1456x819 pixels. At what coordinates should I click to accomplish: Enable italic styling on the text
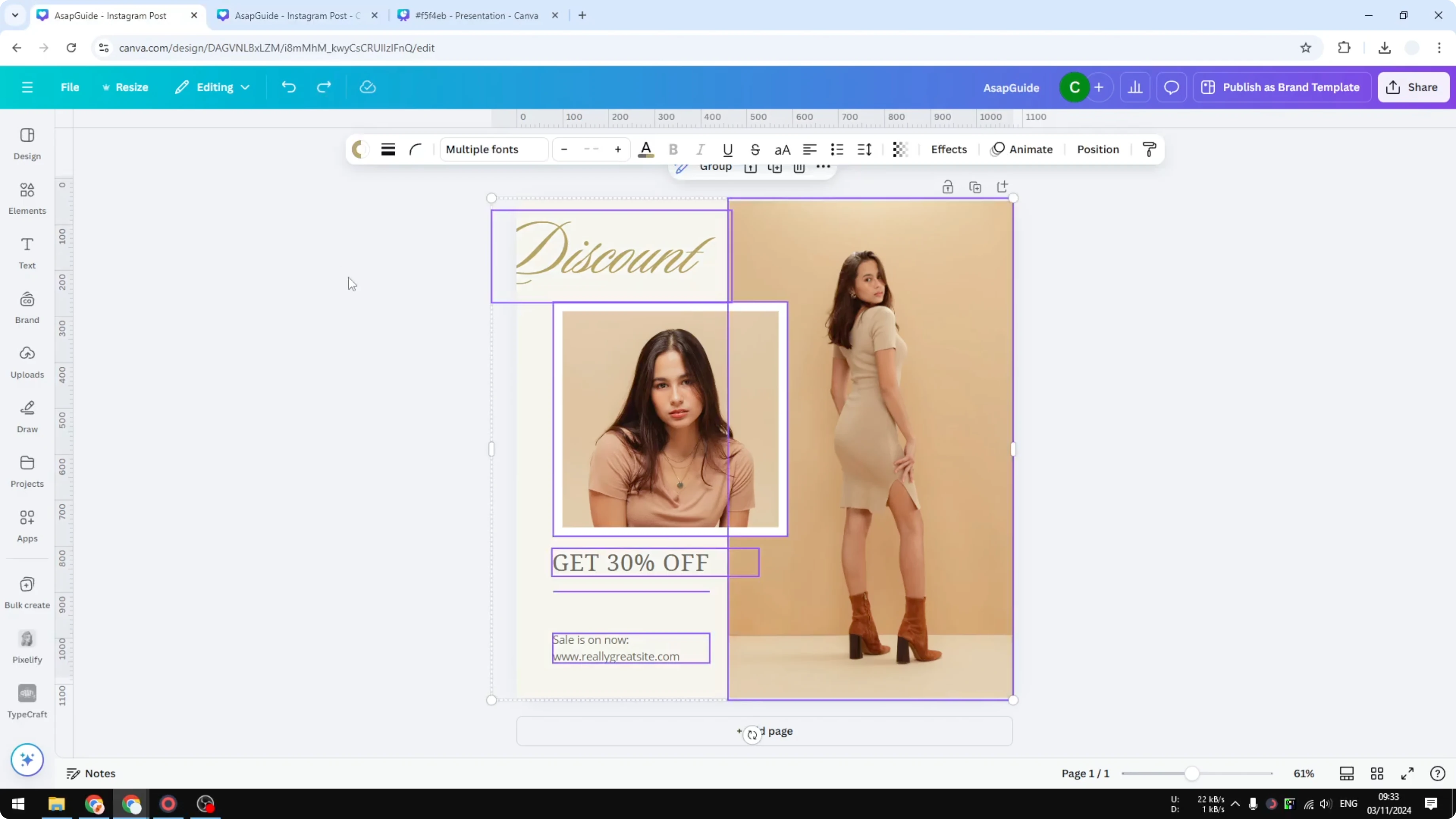700,149
